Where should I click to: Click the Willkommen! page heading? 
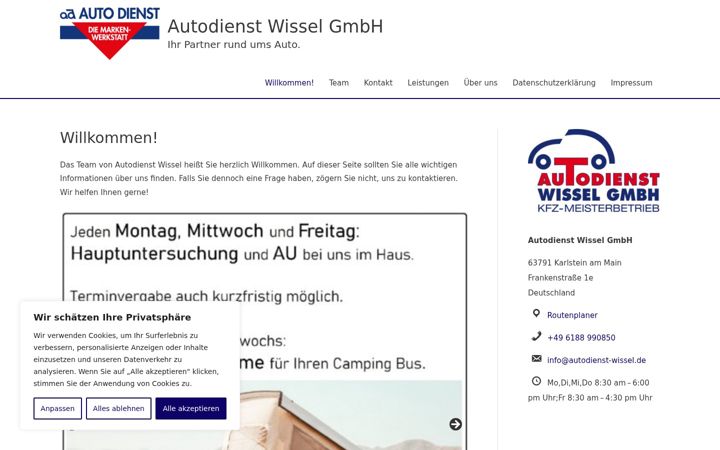pos(109,138)
